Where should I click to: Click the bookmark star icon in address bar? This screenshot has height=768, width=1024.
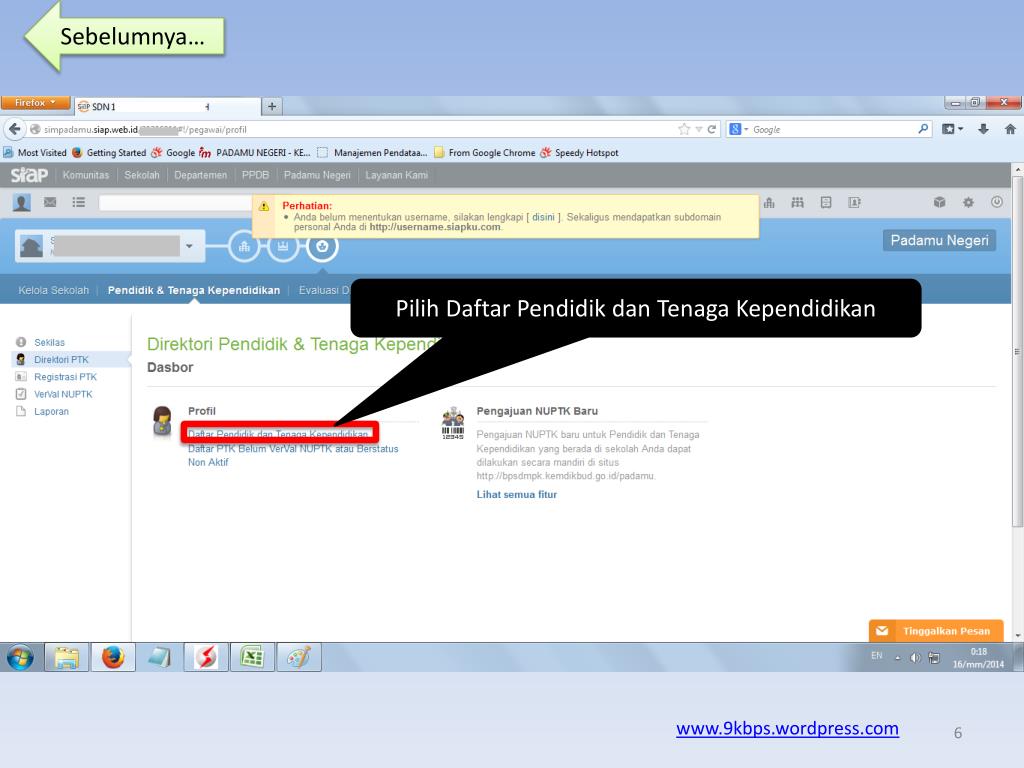(x=684, y=129)
